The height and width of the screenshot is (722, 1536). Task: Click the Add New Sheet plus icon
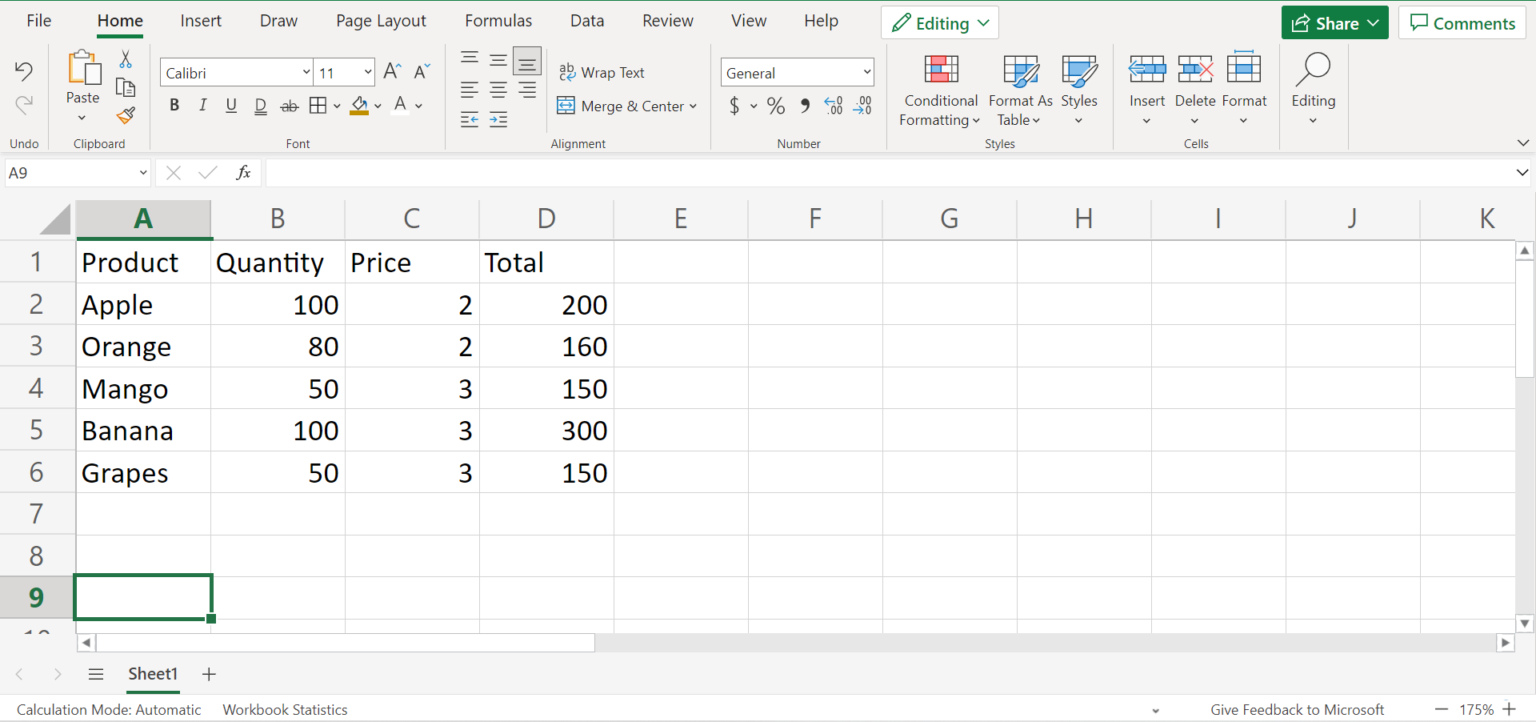point(208,674)
